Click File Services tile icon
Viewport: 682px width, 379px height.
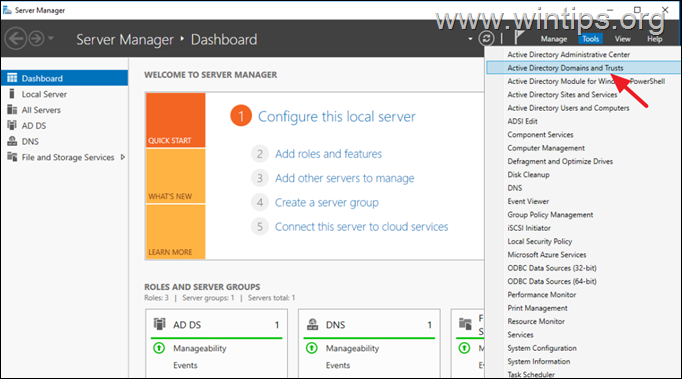coord(465,324)
